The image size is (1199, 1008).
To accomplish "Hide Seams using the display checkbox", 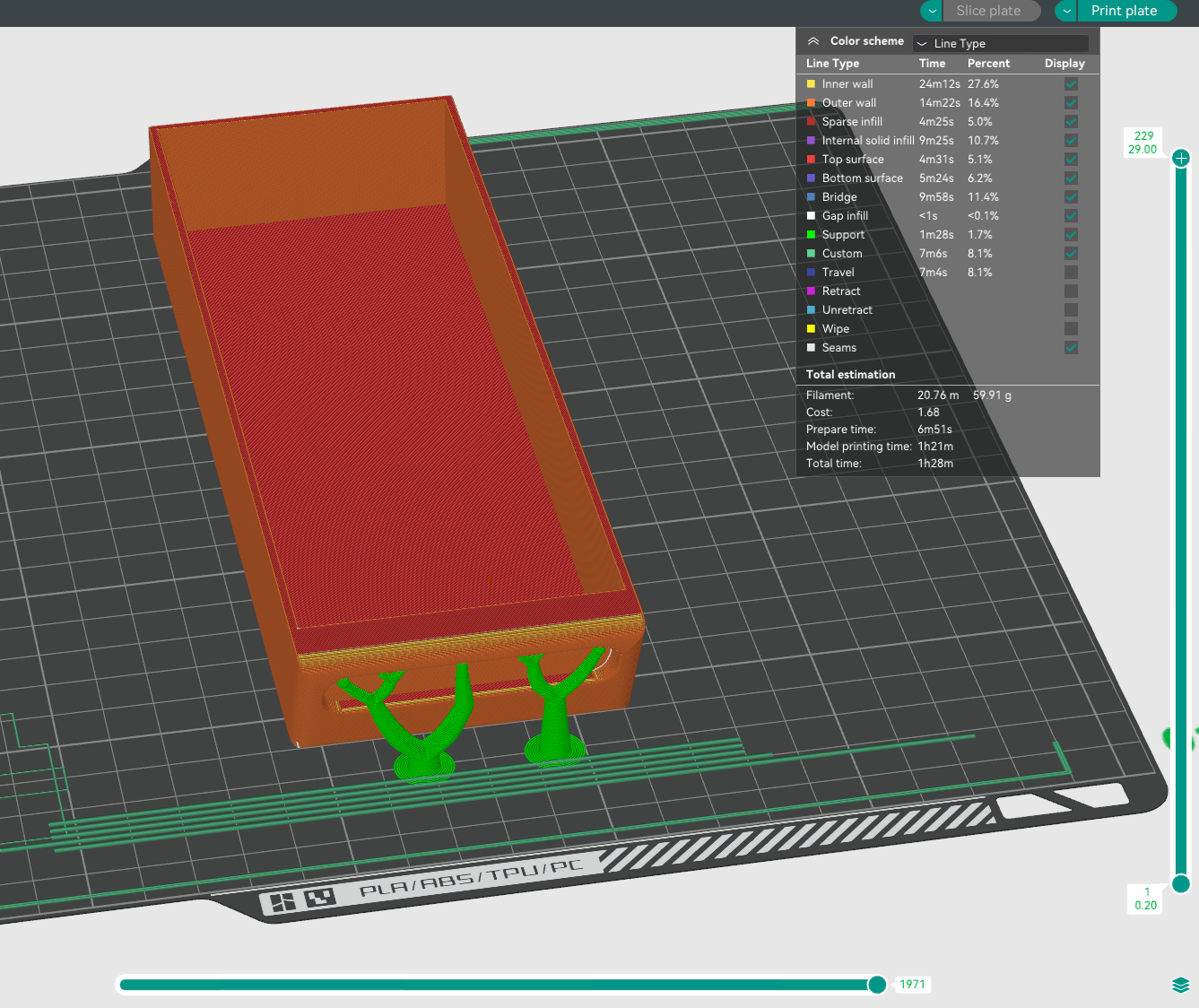I will click(1071, 348).
